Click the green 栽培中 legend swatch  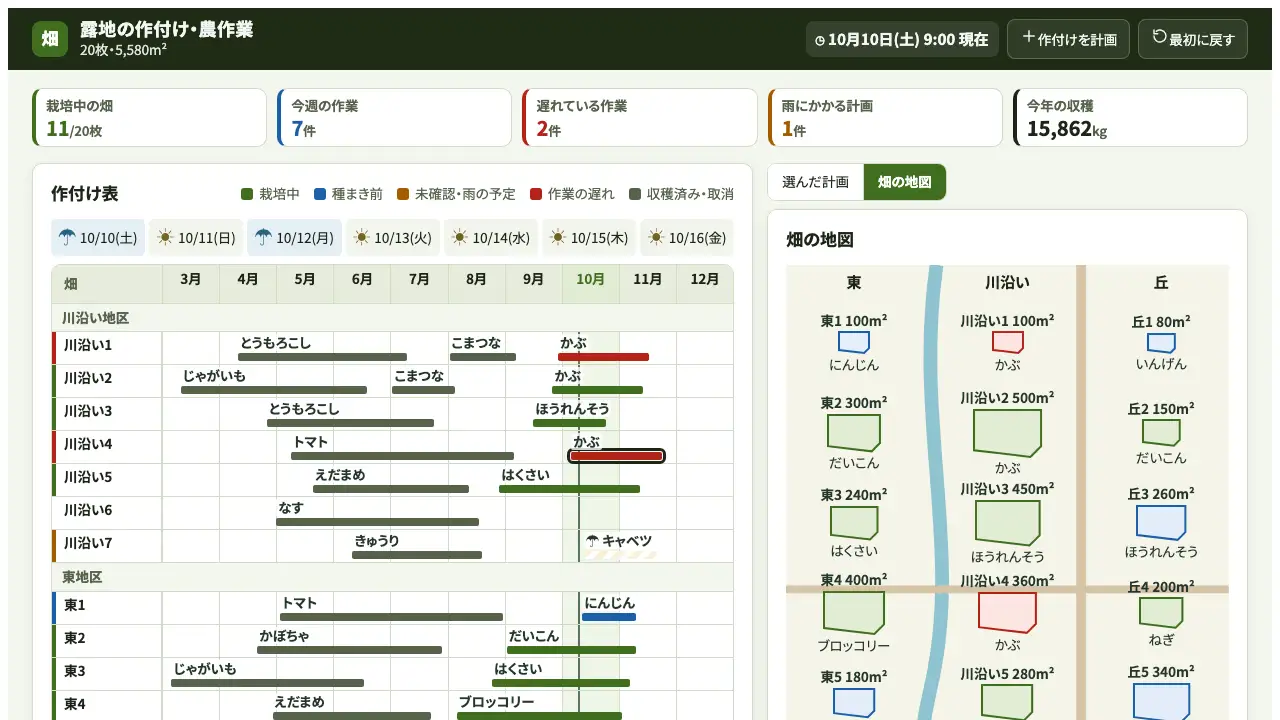click(x=247, y=194)
